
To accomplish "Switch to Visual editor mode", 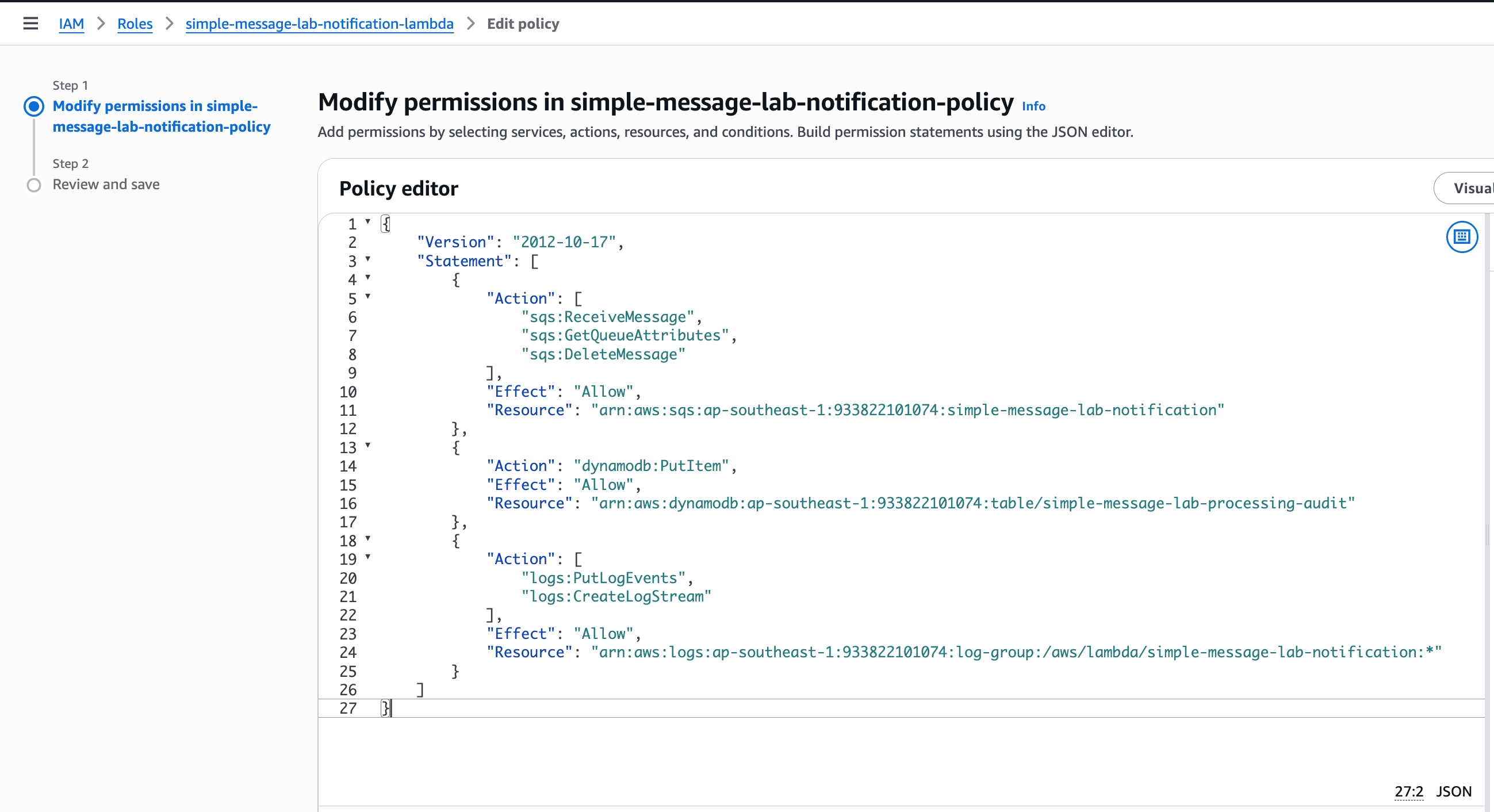I will pyautogui.click(x=1464, y=188).
